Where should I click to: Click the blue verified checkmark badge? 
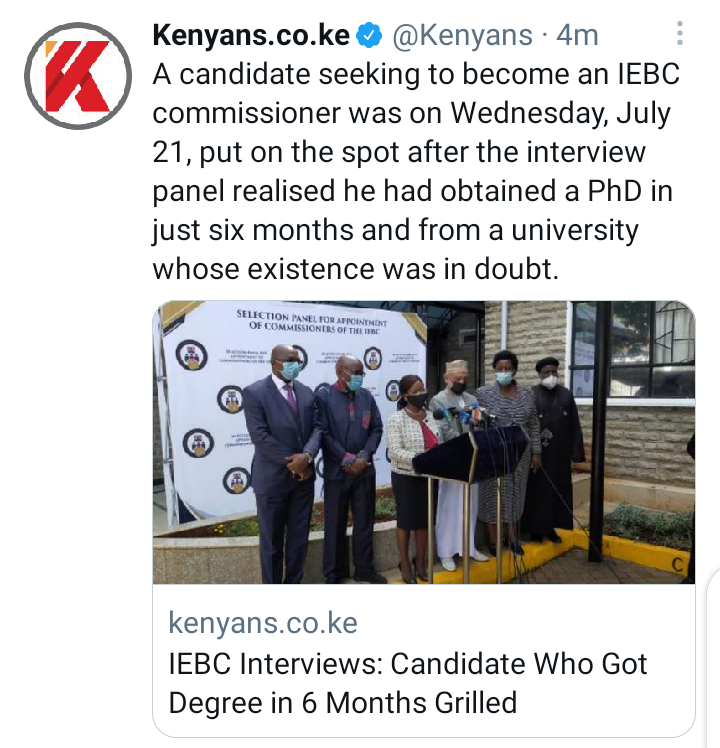click(370, 36)
